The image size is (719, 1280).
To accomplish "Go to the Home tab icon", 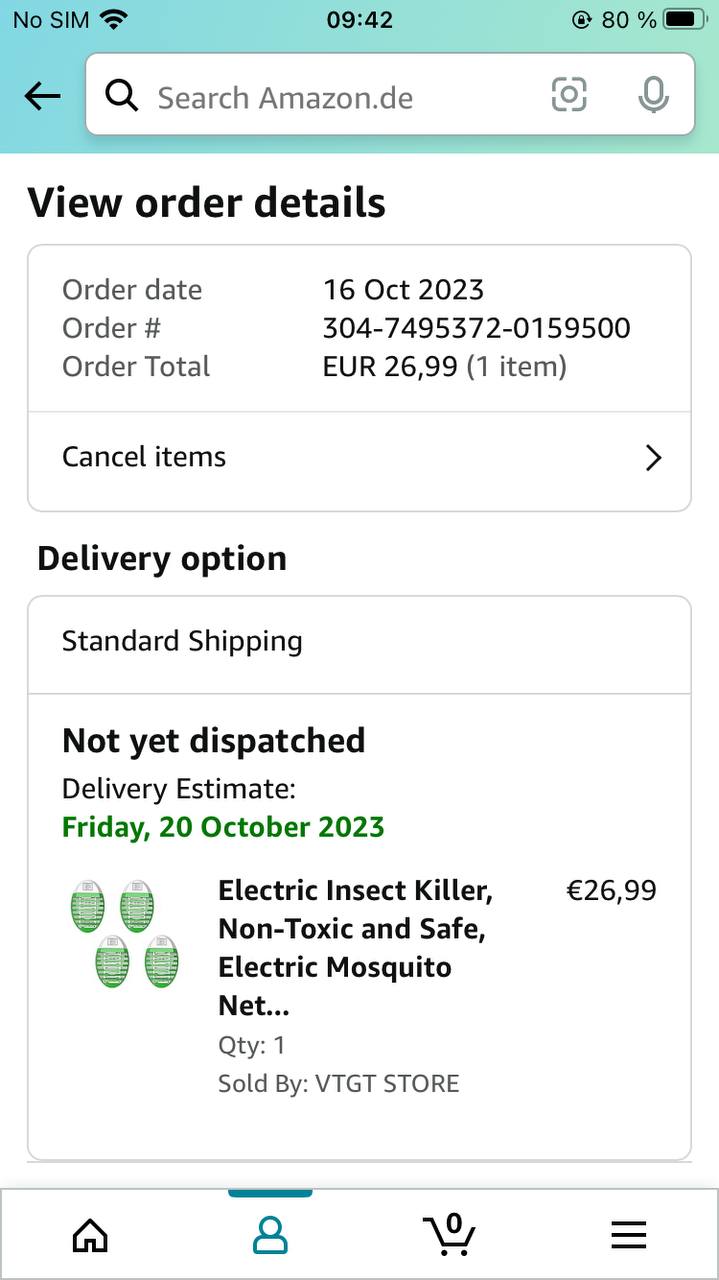I will point(90,1235).
